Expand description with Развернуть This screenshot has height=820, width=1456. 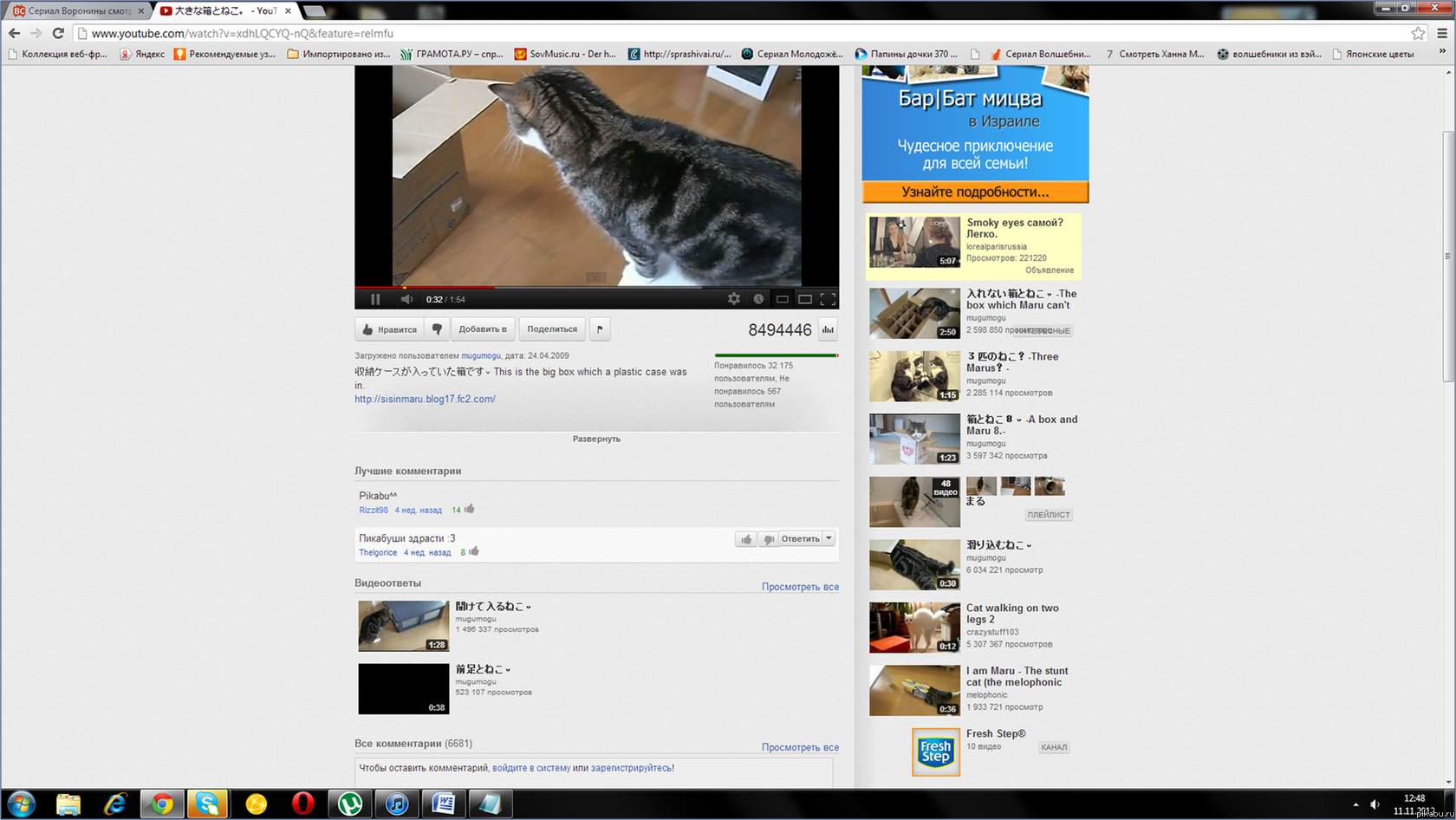(x=596, y=439)
